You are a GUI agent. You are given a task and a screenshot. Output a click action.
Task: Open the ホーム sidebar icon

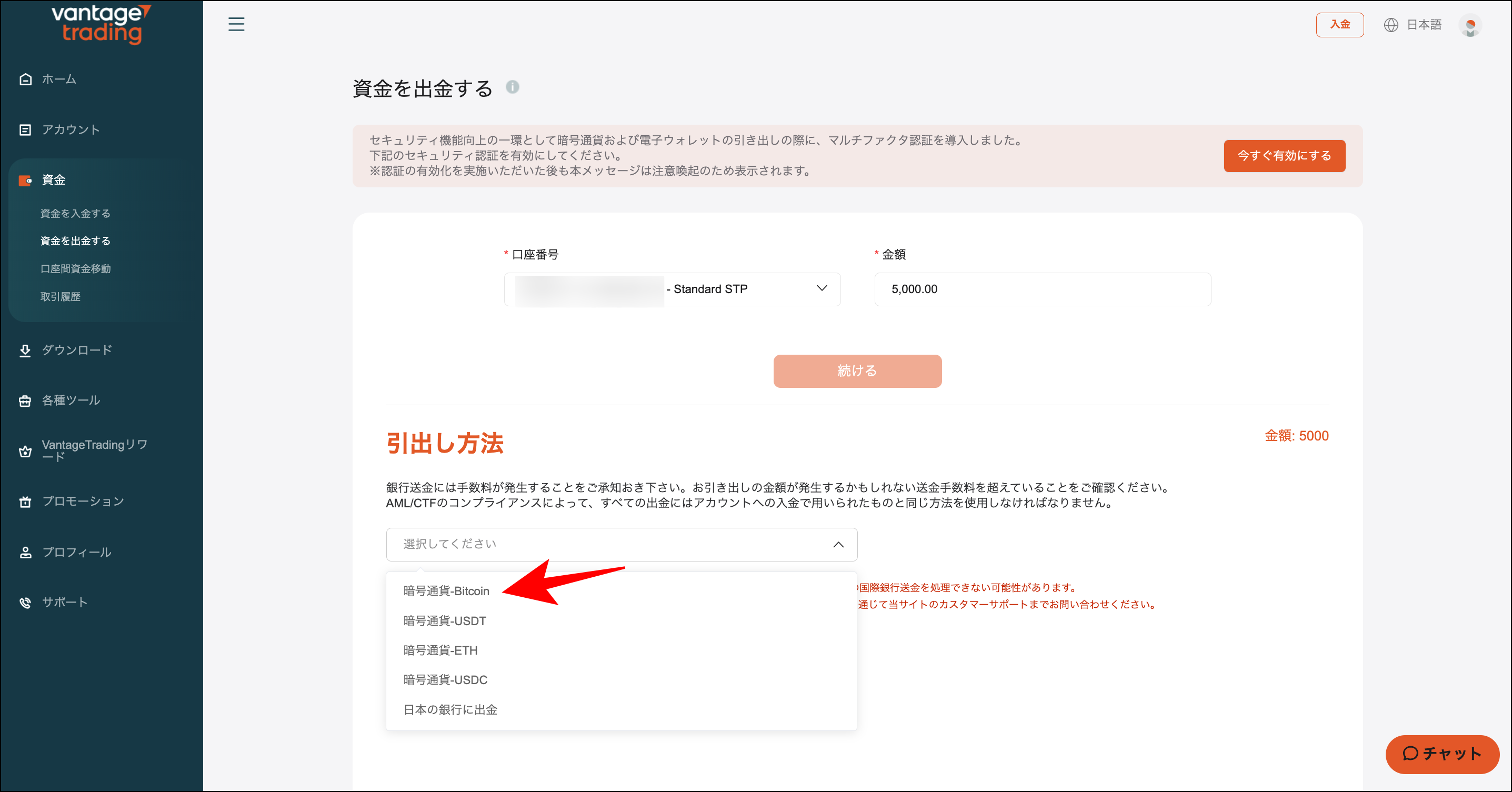tap(25, 78)
